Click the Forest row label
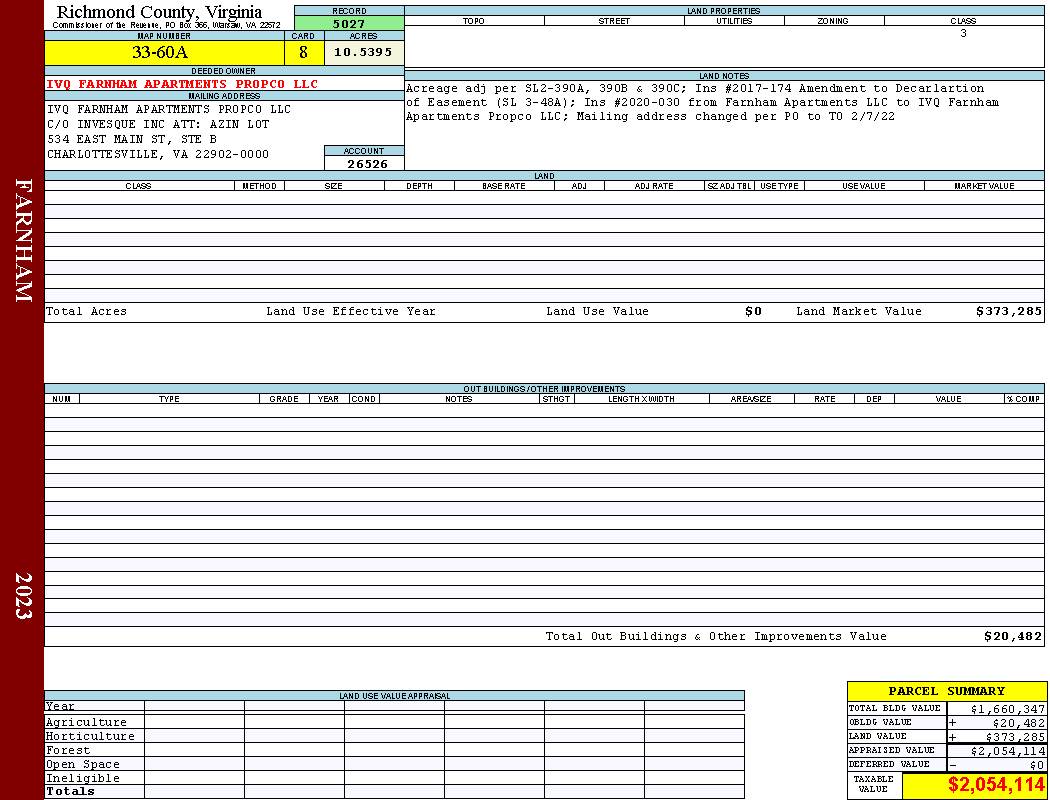 [x=68, y=750]
